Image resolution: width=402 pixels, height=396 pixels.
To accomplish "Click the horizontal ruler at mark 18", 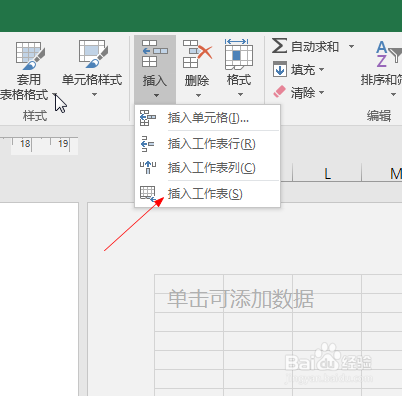I will pyautogui.click(x=25, y=144).
